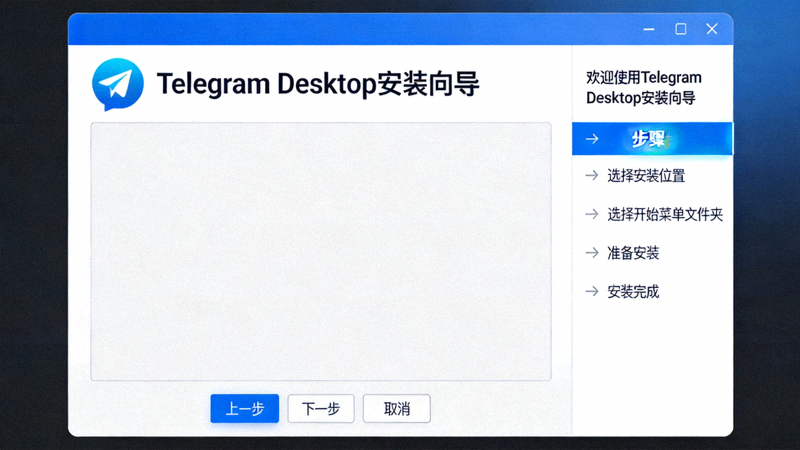The image size is (800, 450).
Task: Click the arrow icon beside 准备安装
Action: tap(592, 253)
